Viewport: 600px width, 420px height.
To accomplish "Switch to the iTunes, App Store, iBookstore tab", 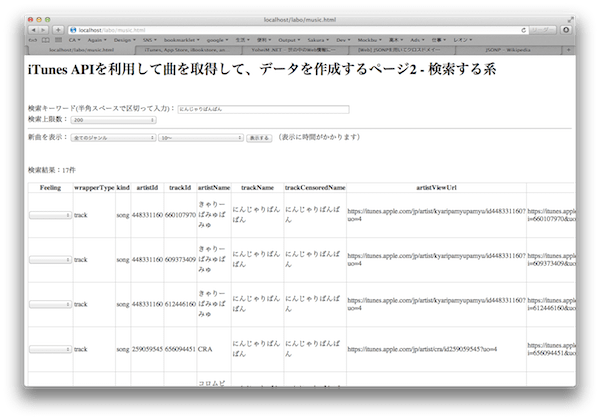I will click(x=188, y=50).
